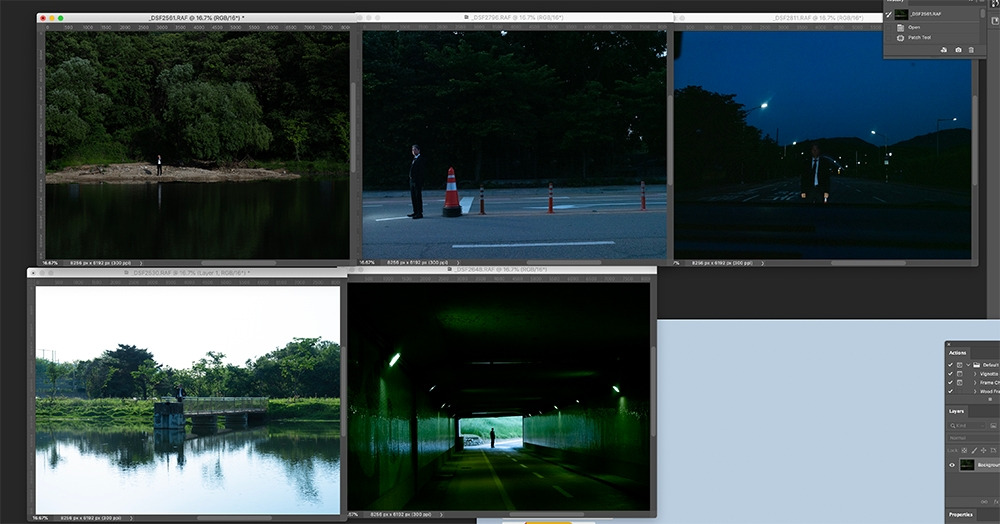Collapse the Default Actions folder

coord(968,365)
